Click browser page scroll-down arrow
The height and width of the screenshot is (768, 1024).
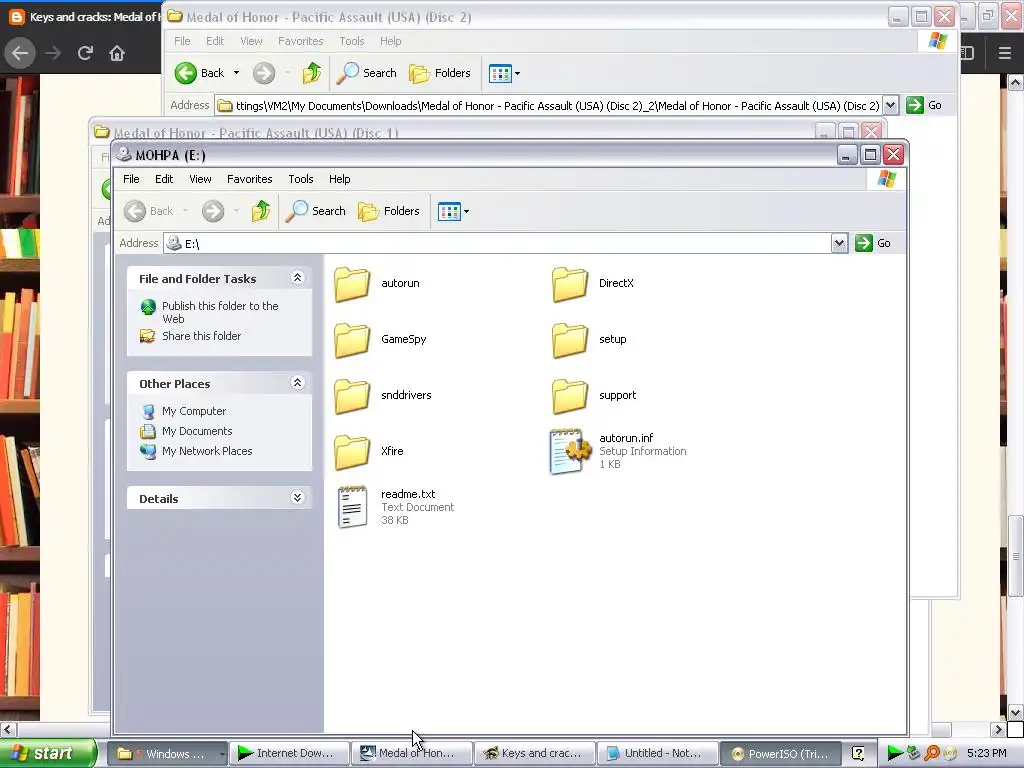coord(1015,712)
